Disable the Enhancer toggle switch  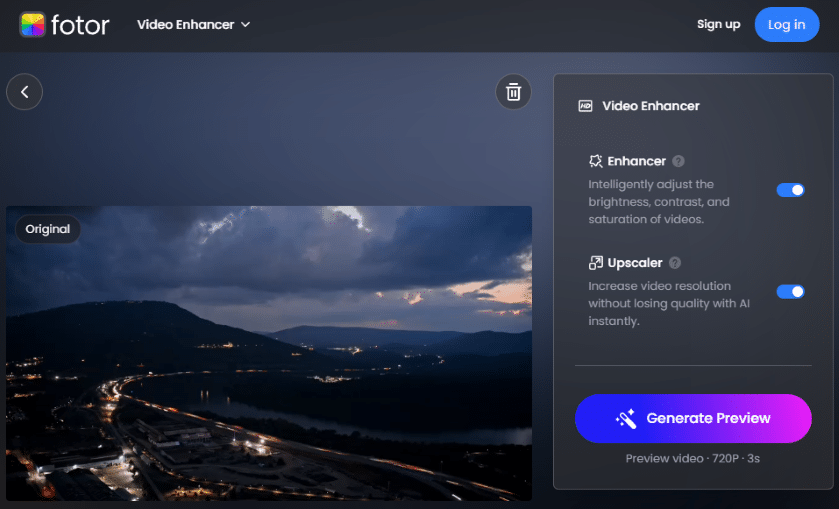[790, 190]
